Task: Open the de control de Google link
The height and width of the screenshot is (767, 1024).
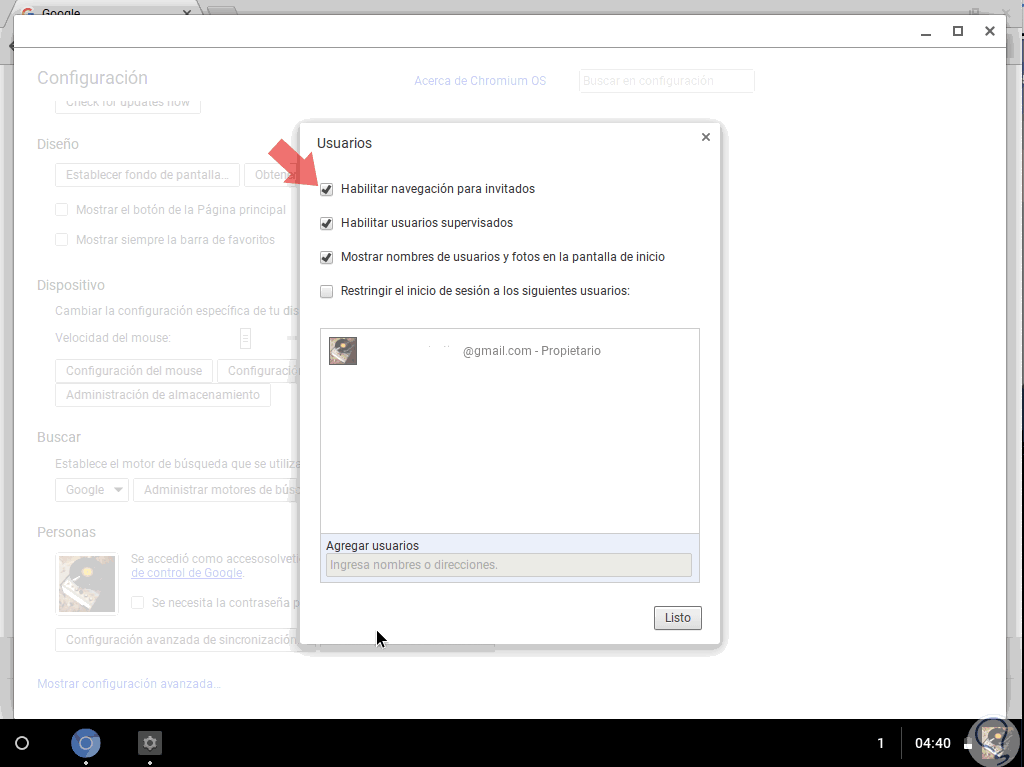Action: tap(187, 573)
